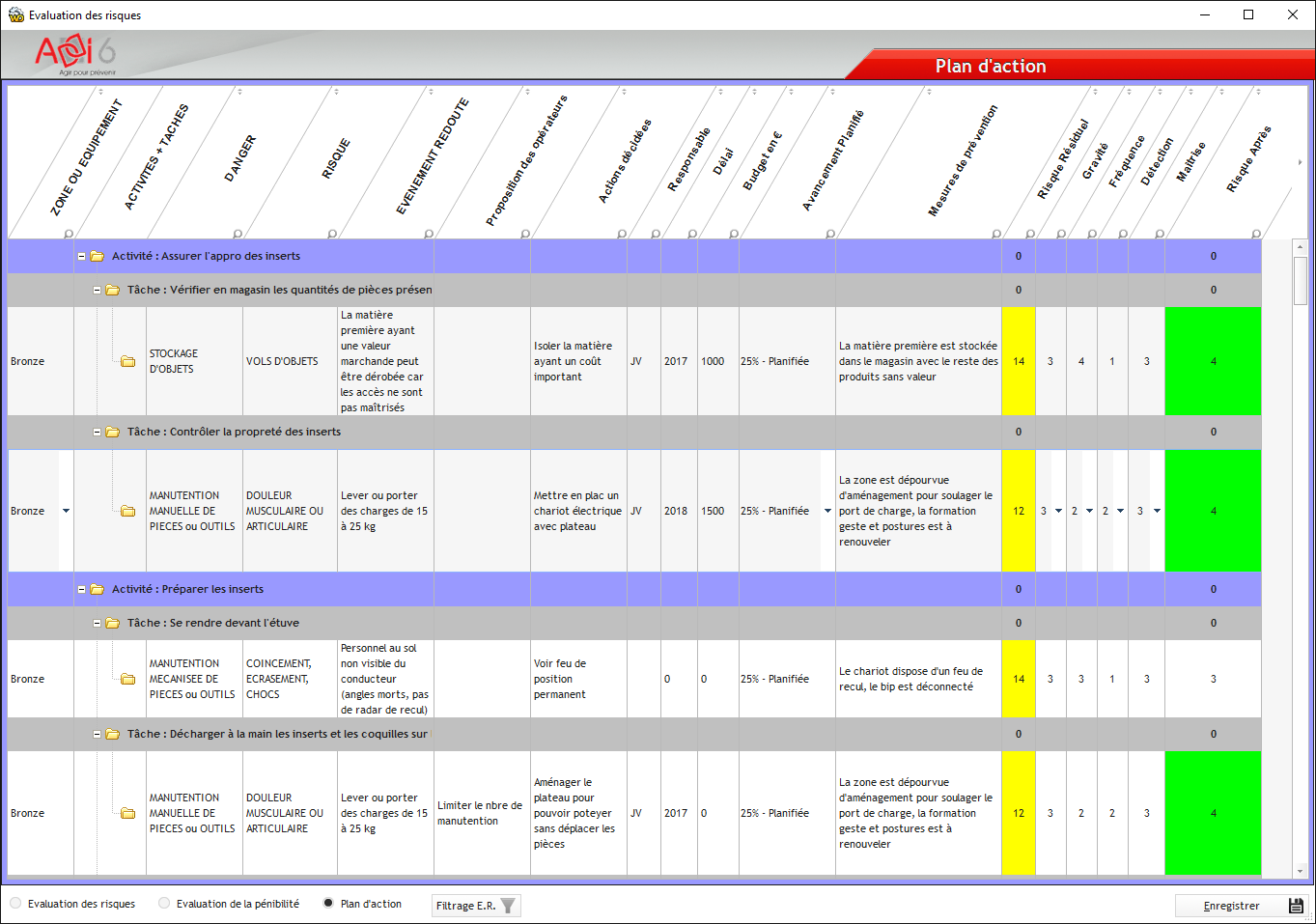Click the search magnifier of ZONE OU EQUIPEMENT column
This screenshot has width=1316, height=924.
68,234
